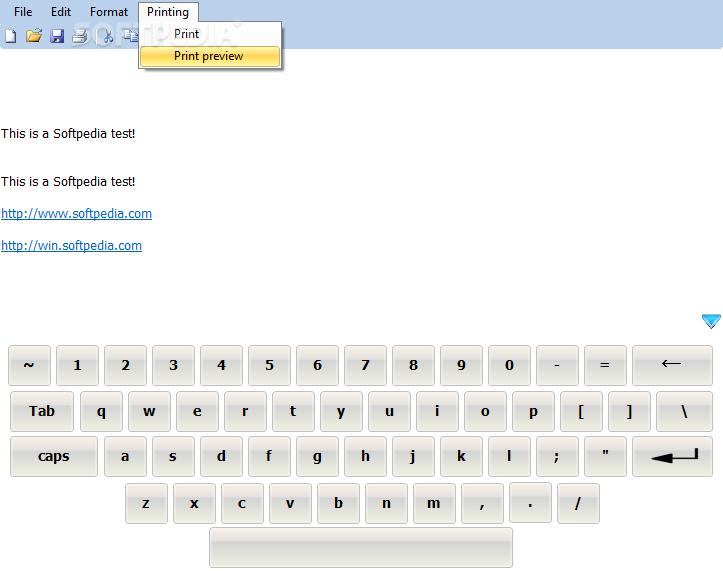Screen dimensions: 723x571
Task: Follow the http://www.softpedia.com link
Action: 77,214
